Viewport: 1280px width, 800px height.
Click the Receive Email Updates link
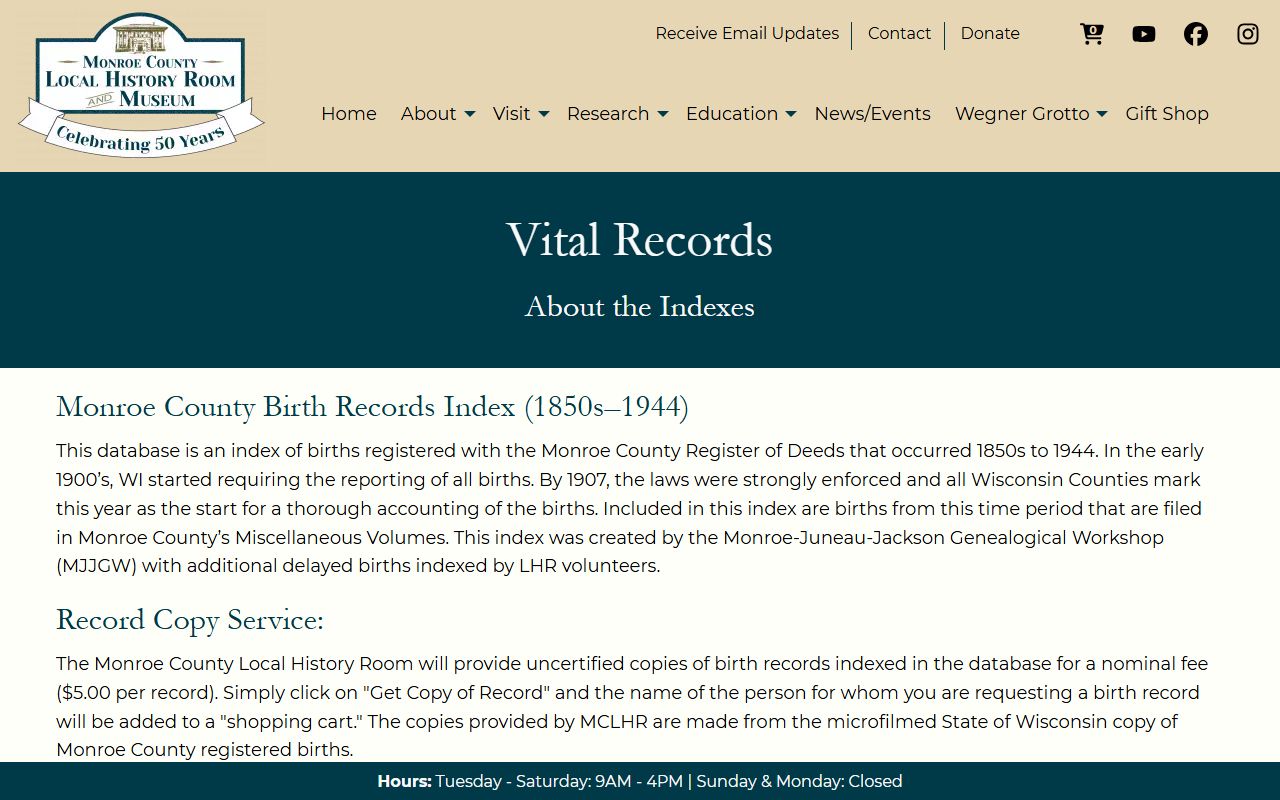[747, 34]
